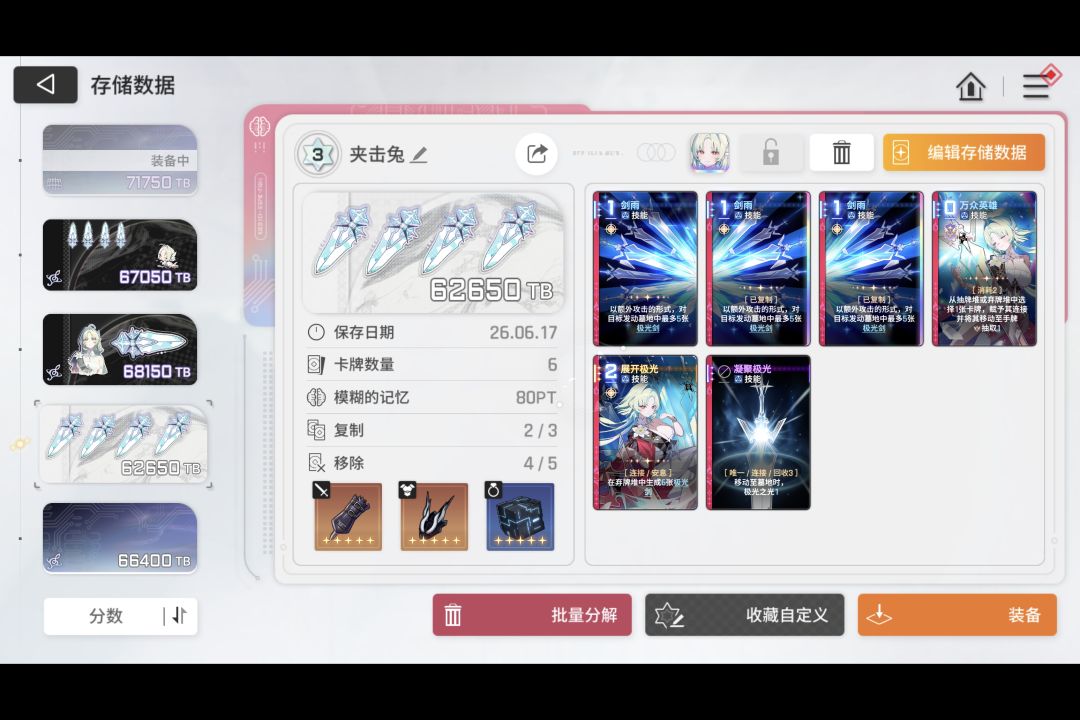Screen dimensions: 1080x720
Task: Click the plus-card icon on 编辑存储数据
Action: 900,152
